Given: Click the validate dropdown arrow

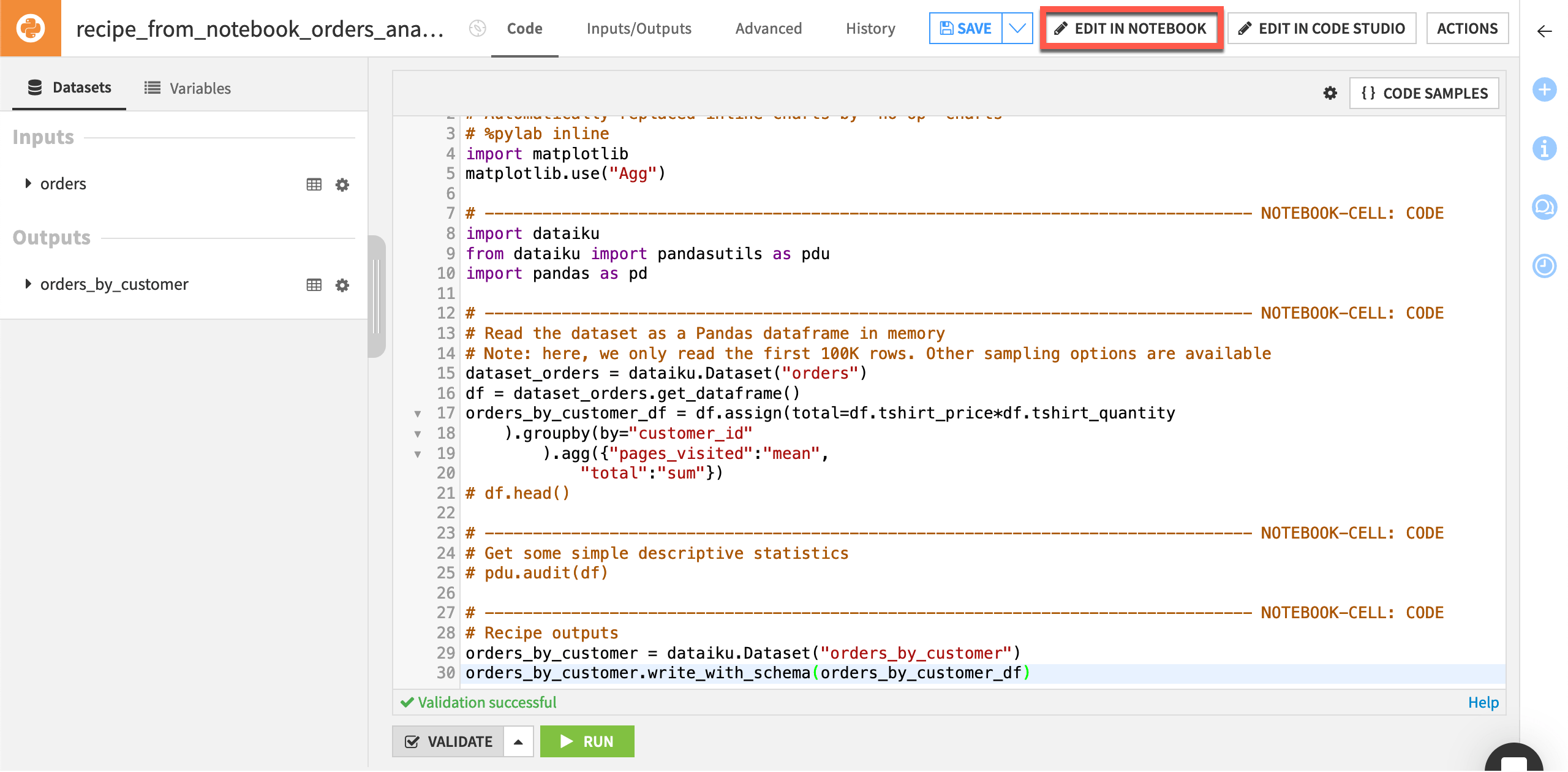Looking at the screenshot, I should [x=521, y=741].
